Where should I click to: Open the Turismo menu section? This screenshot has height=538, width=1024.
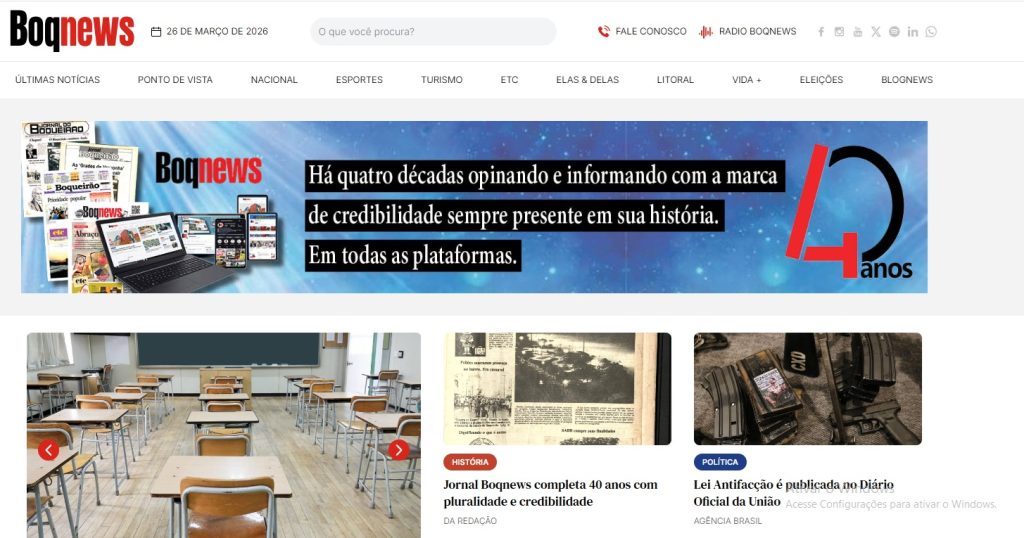441,80
